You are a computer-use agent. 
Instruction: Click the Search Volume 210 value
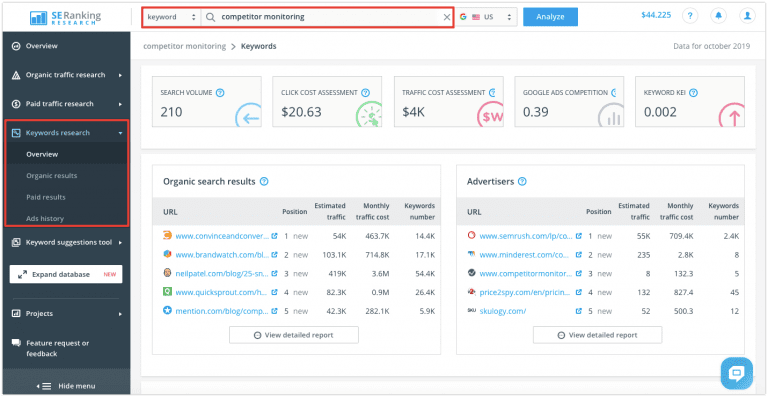tap(171, 112)
